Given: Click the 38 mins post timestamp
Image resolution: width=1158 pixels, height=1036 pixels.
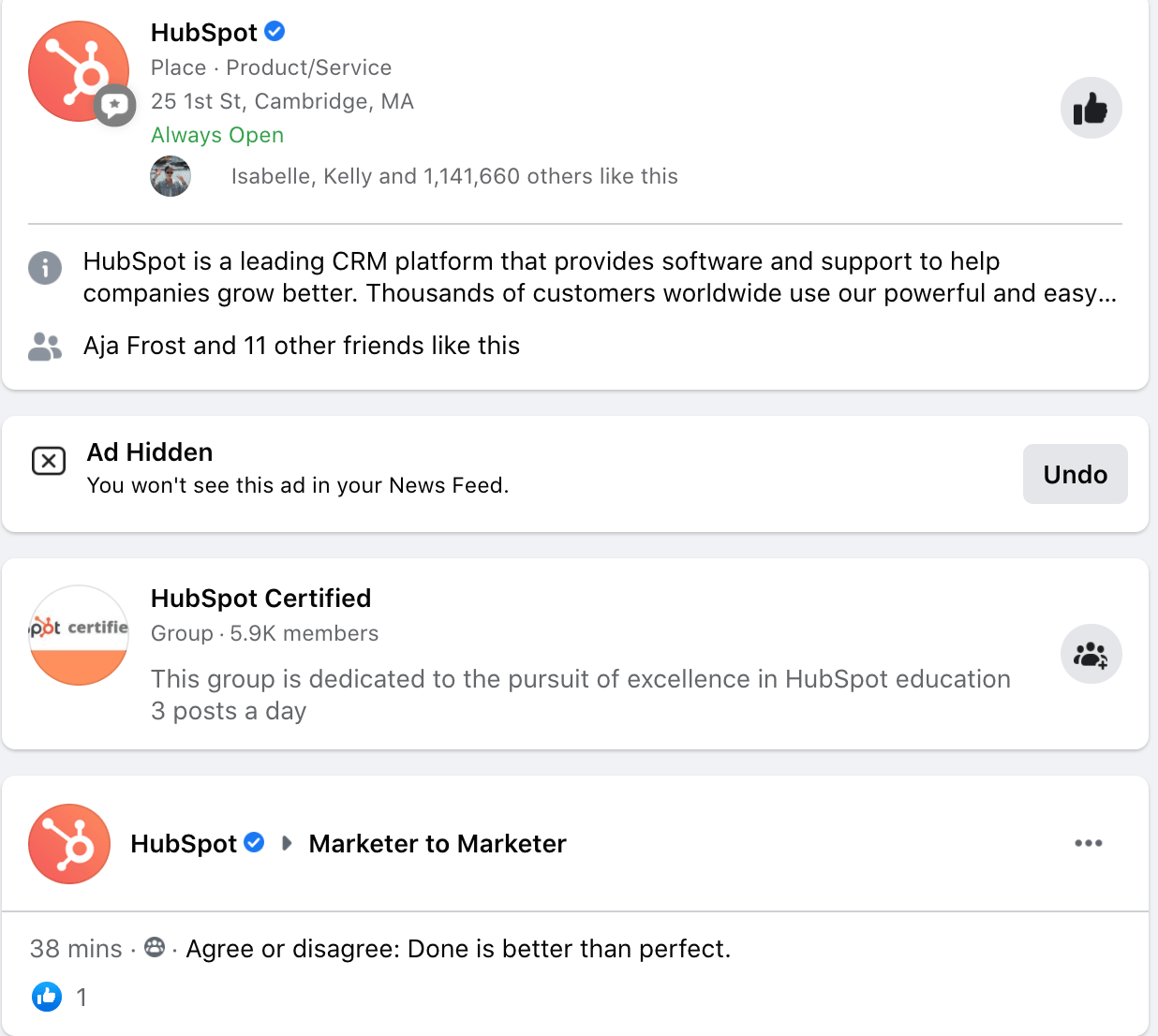Looking at the screenshot, I should coord(76,949).
